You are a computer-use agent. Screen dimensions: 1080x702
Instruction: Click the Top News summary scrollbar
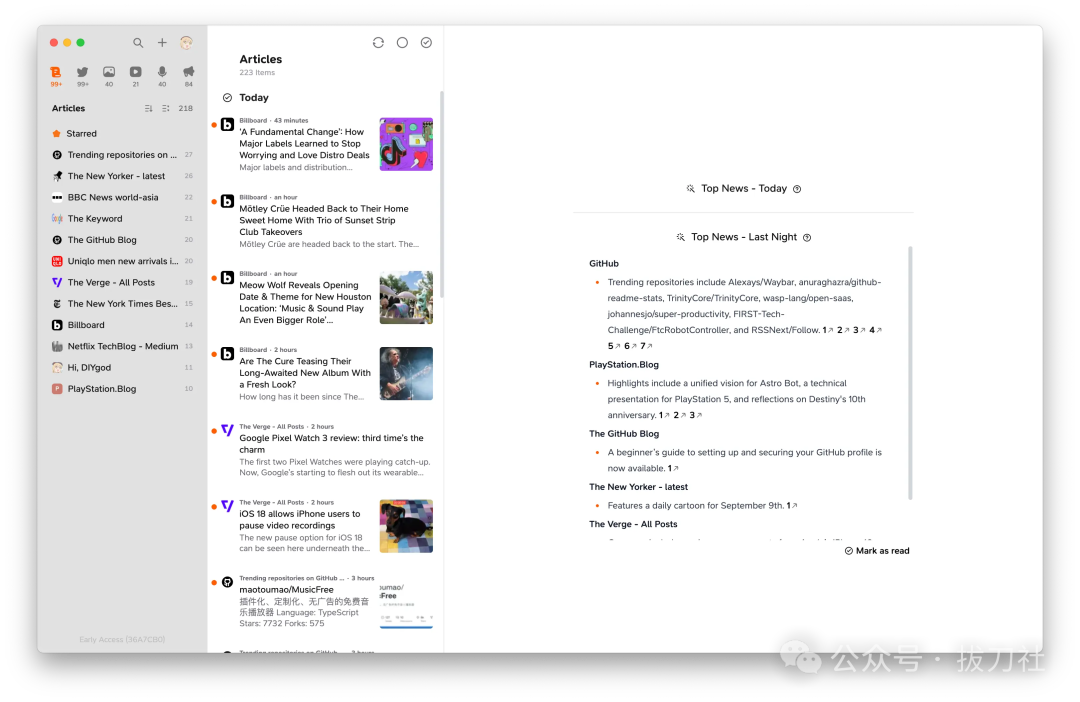coord(910,373)
